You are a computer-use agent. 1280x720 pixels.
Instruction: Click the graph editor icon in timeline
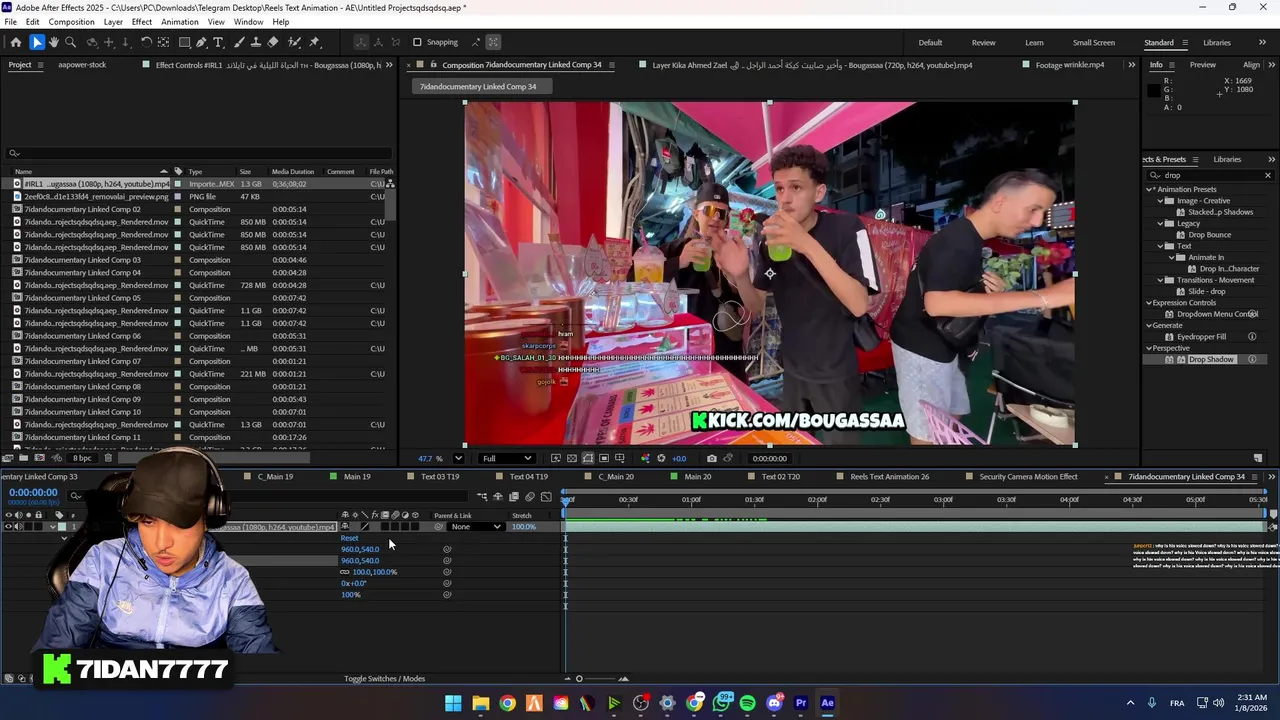click(x=546, y=497)
